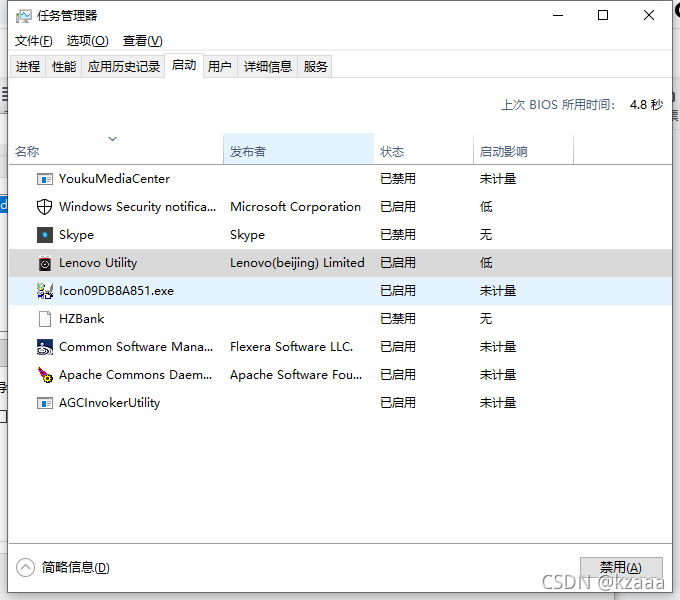Select Common Software Mana... entry

coord(136,347)
